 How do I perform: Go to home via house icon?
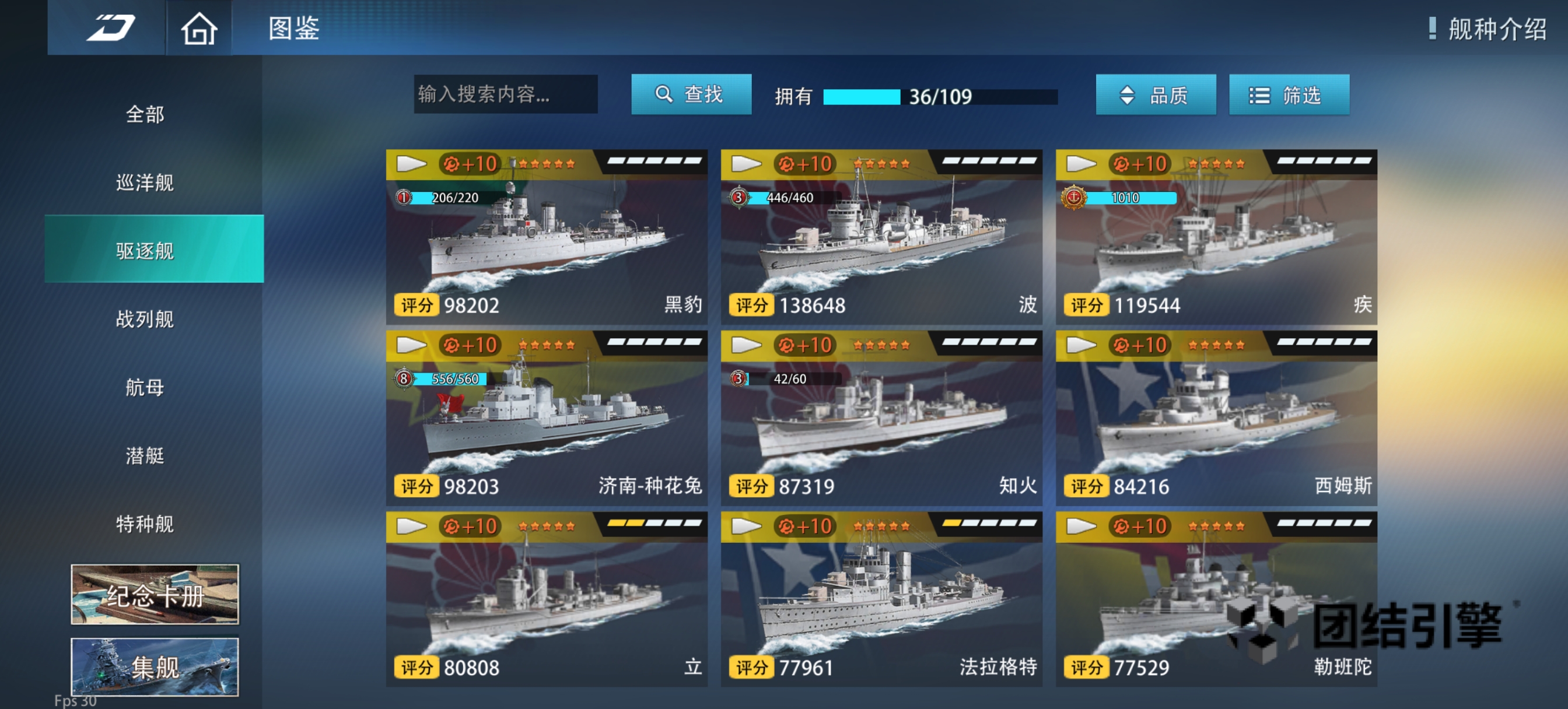click(199, 29)
